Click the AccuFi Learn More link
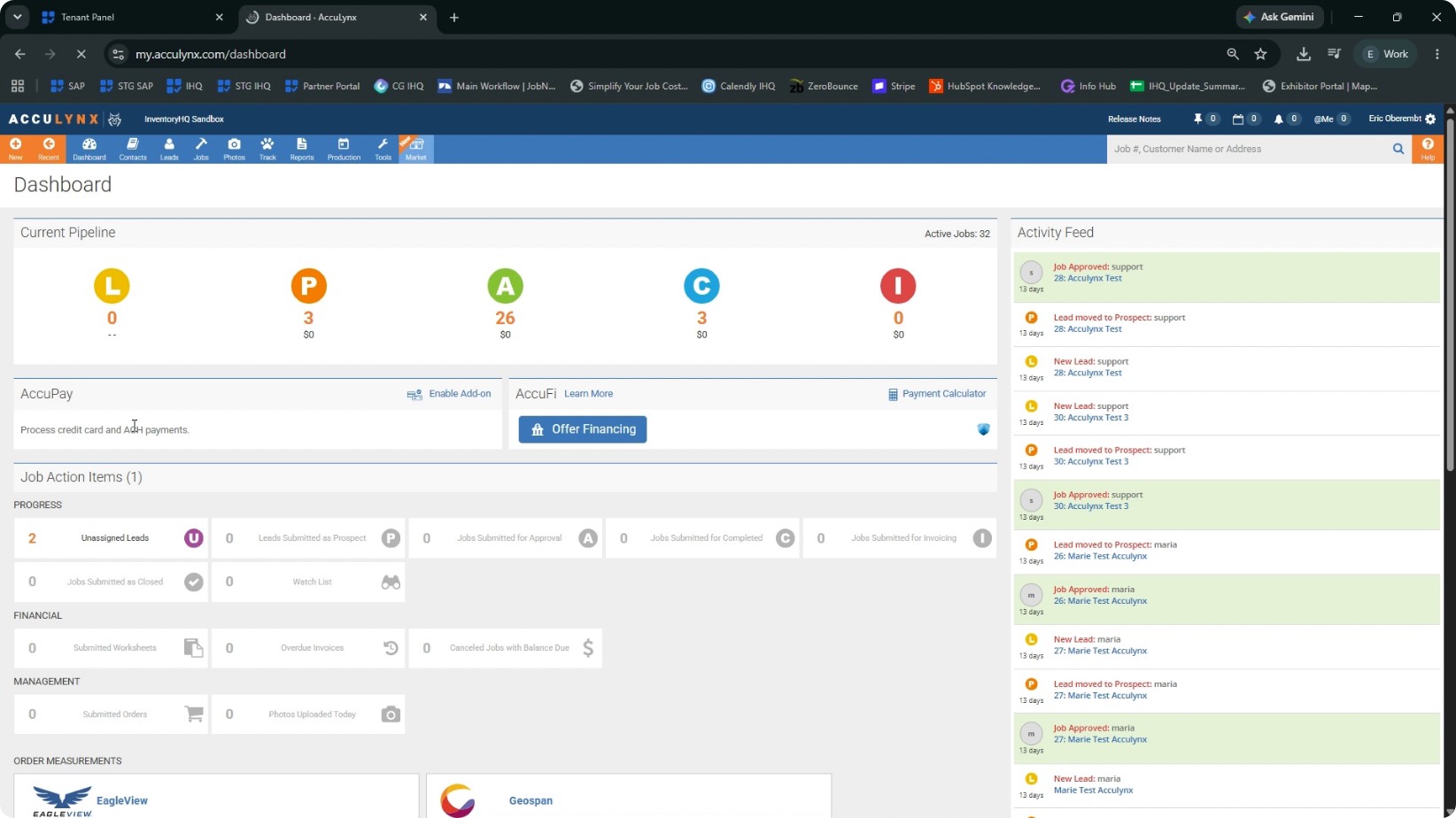Image resolution: width=1456 pixels, height=818 pixels. [x=588, y=394]
